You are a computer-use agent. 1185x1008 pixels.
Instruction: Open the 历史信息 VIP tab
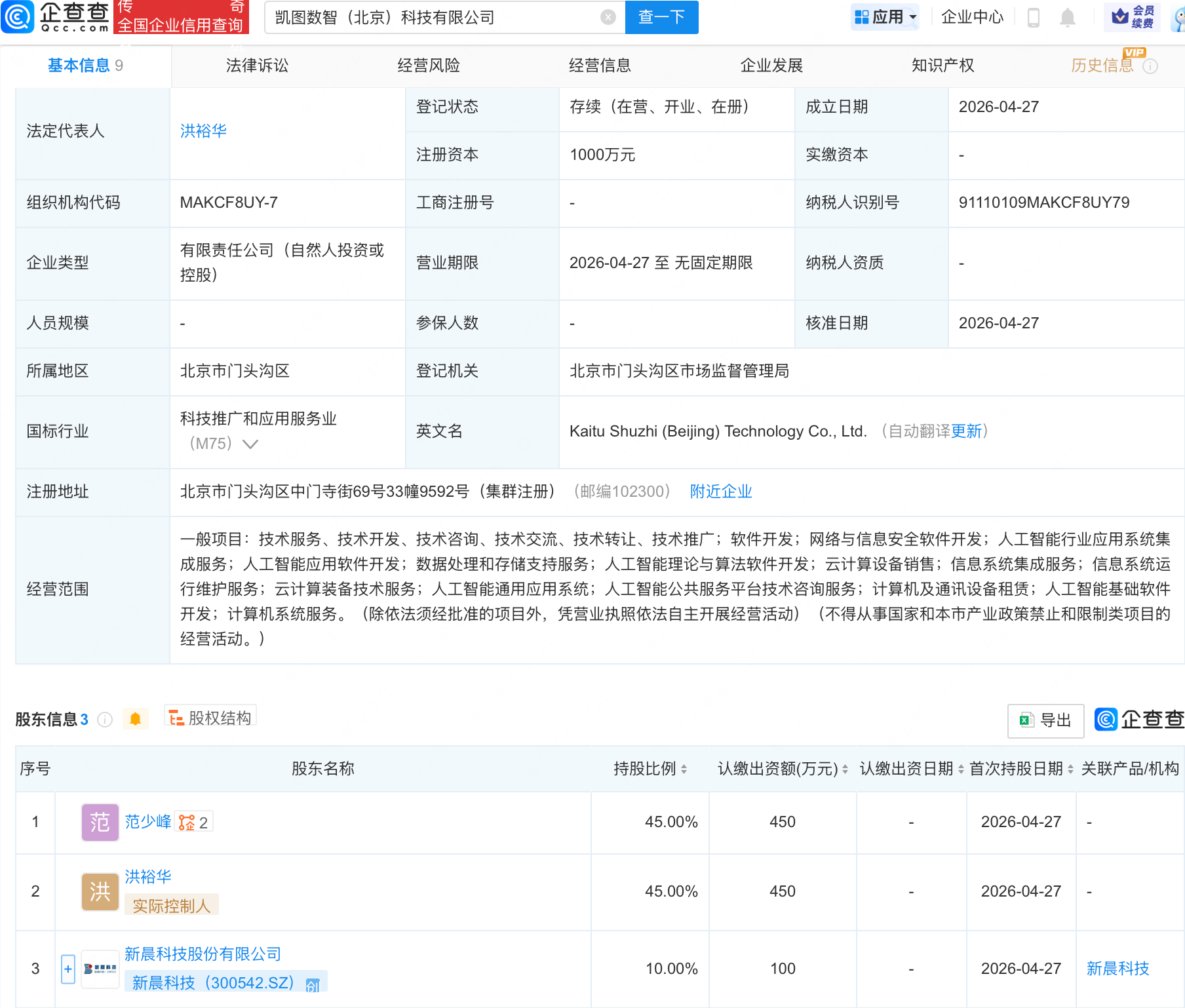pyautogui.click(x=1102, y=66)
